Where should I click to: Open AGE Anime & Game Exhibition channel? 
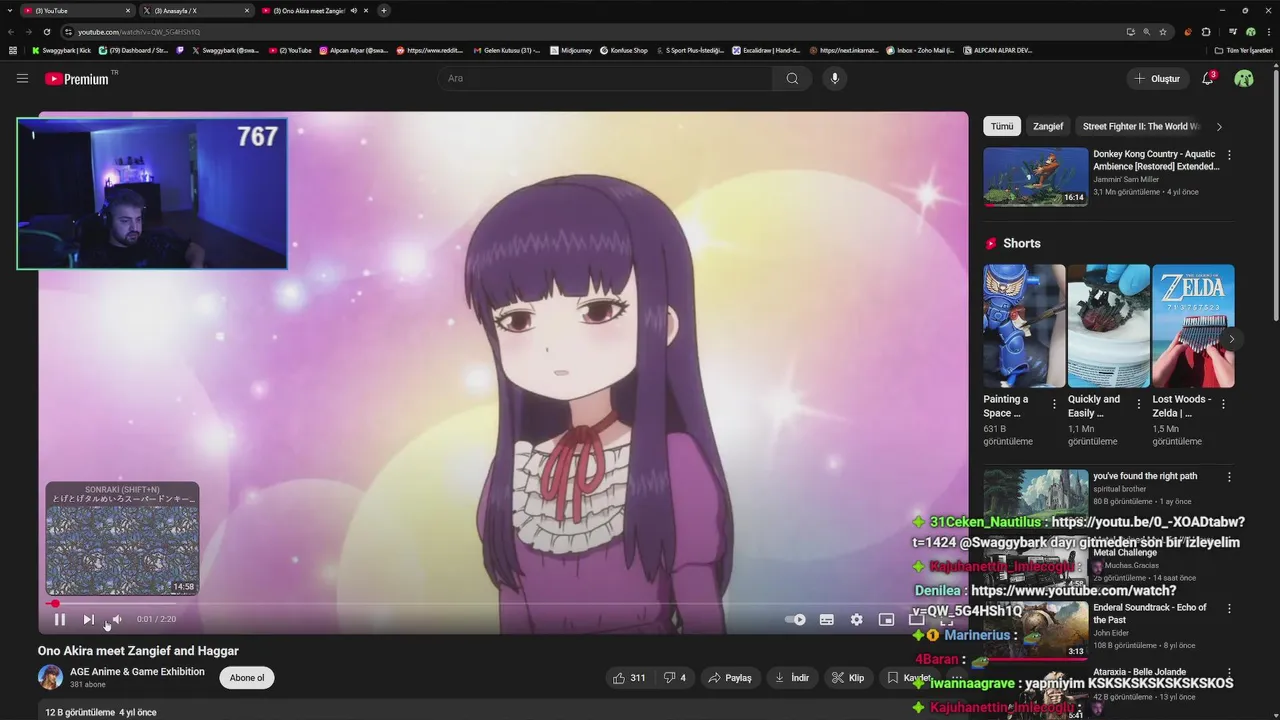[137, 671]
